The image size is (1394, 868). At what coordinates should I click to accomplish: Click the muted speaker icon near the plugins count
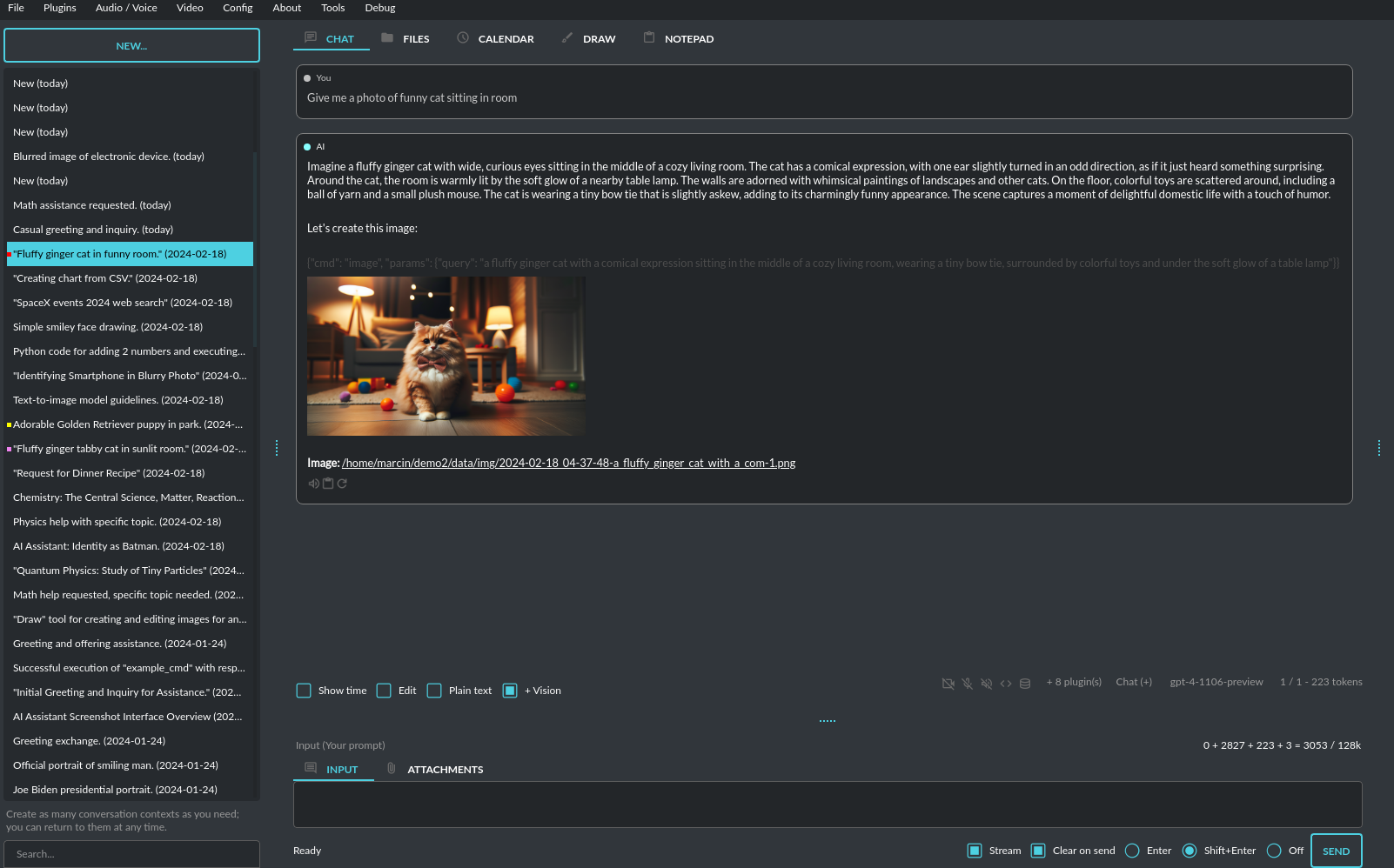click(986, 684)
